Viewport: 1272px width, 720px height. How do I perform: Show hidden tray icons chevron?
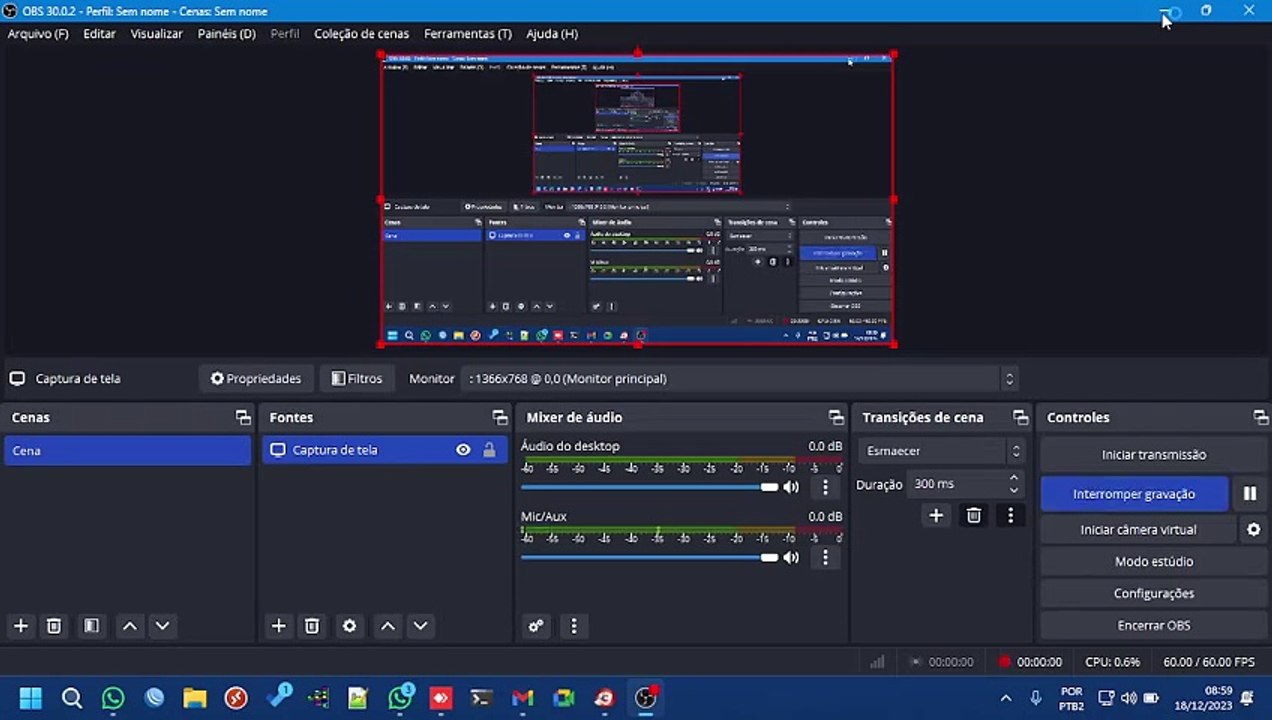pos(1006,698)
